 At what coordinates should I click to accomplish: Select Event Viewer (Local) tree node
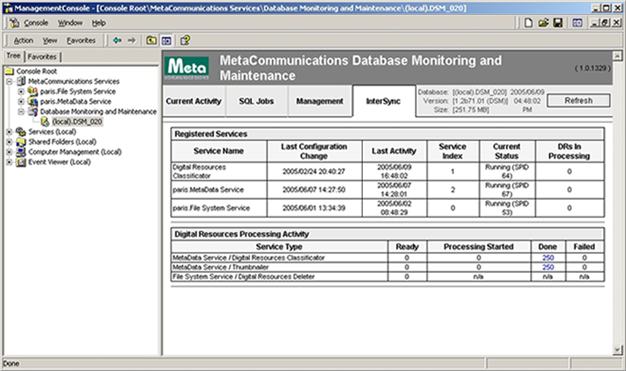59,162
